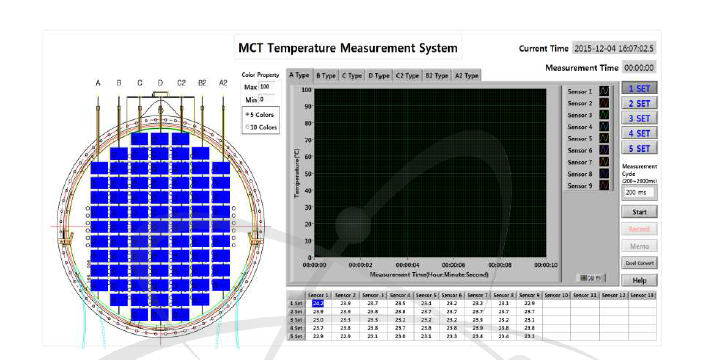Click the temperature graph plot area
This screenshot has height=360, width=713.
point(430,173)
